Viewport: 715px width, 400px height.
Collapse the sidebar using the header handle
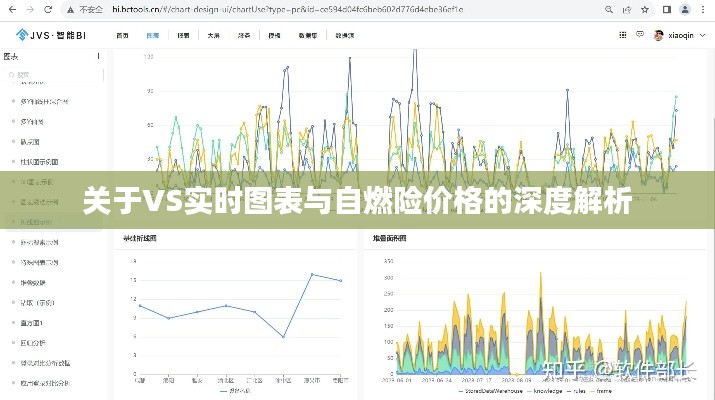click(x=98, y=56)
